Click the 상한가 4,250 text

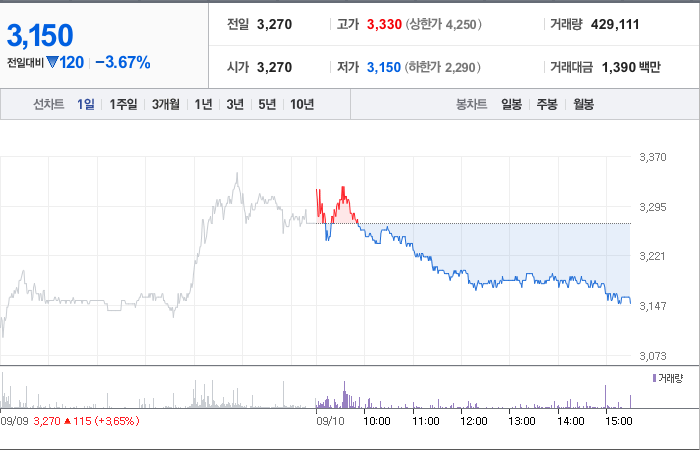point(444,24)
